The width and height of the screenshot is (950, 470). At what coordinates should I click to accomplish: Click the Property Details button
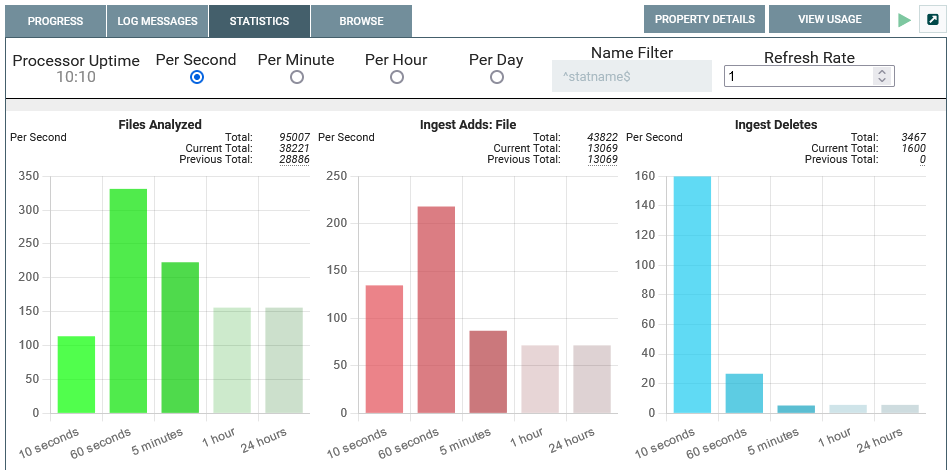pos(704,20)
